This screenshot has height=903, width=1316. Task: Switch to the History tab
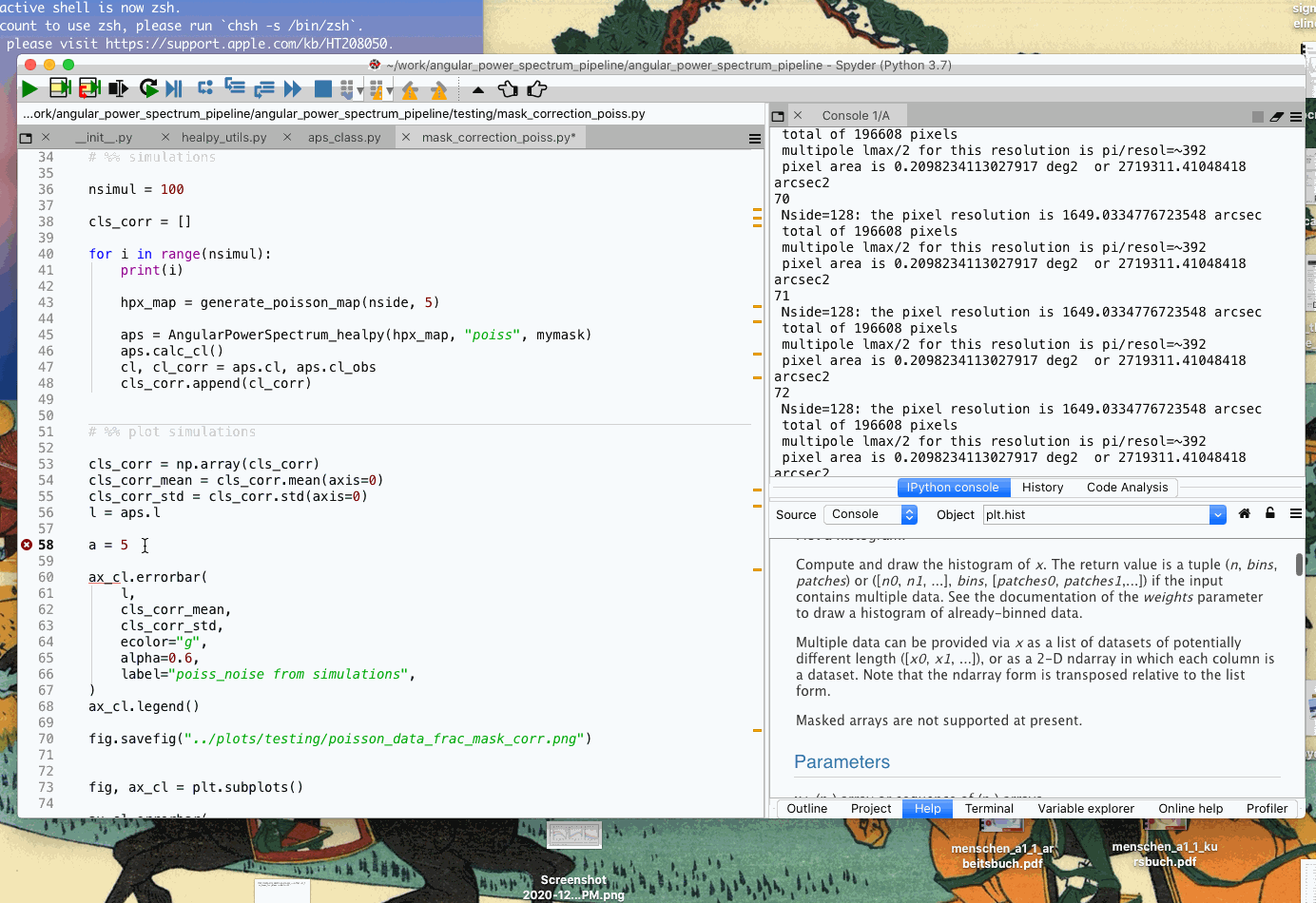(x=1042, y=487)
